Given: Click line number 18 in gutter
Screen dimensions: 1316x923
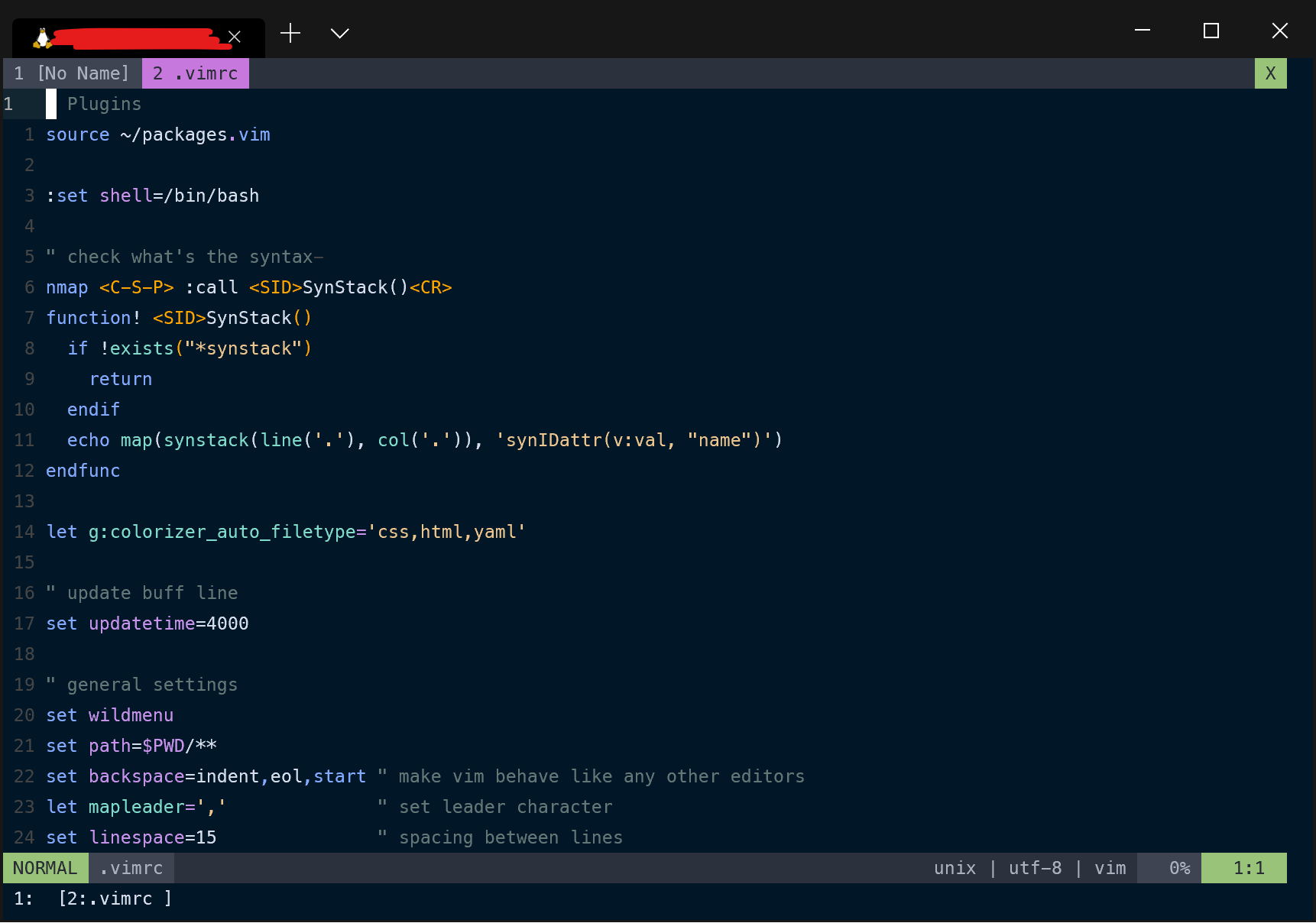Looking at the screenshot, I should 24,654.
